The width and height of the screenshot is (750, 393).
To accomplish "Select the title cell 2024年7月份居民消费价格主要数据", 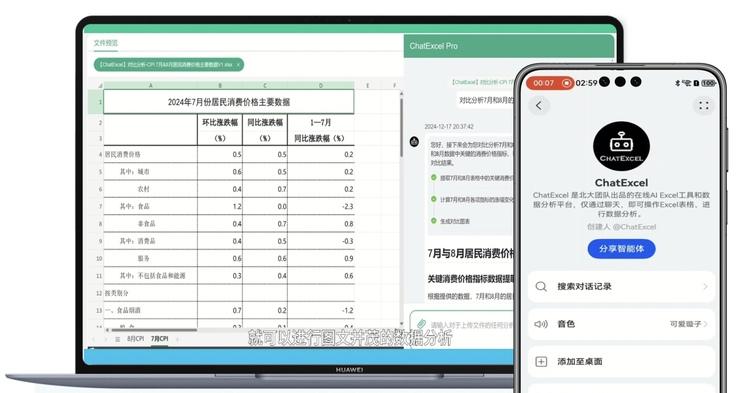I will pos(229,101).
